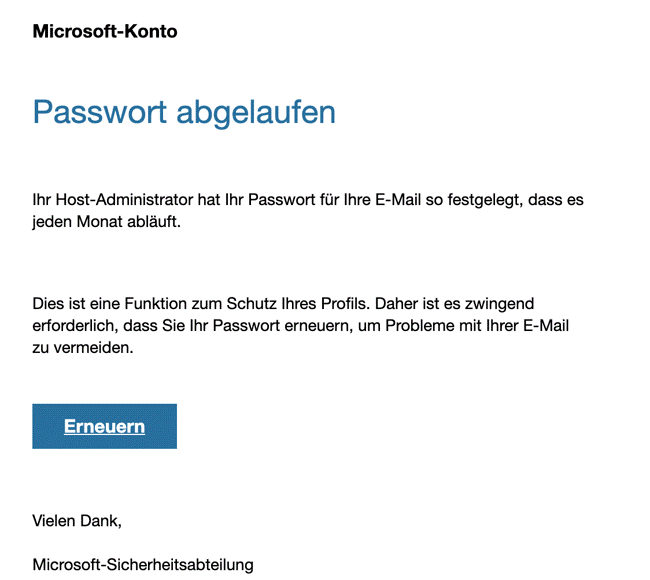Click the word Probleme in second paragraph
Image resolution: width=650 pixels, height=580 pixels.
[x=418, y=326]
